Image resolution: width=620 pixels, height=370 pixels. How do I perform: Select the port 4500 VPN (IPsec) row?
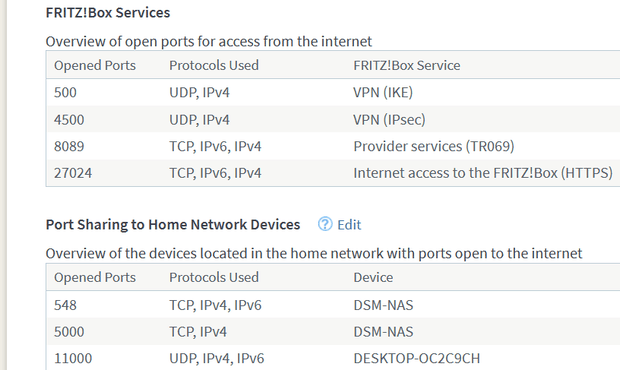click(333, 119)
